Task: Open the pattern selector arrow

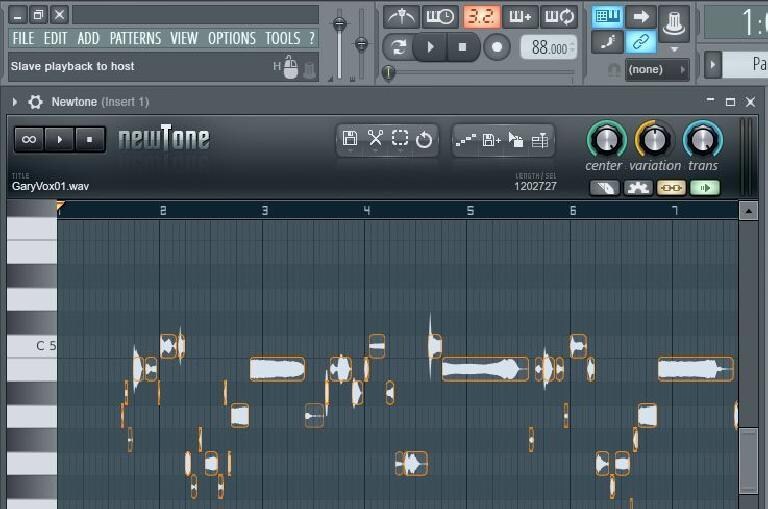Action: point(713,65)
